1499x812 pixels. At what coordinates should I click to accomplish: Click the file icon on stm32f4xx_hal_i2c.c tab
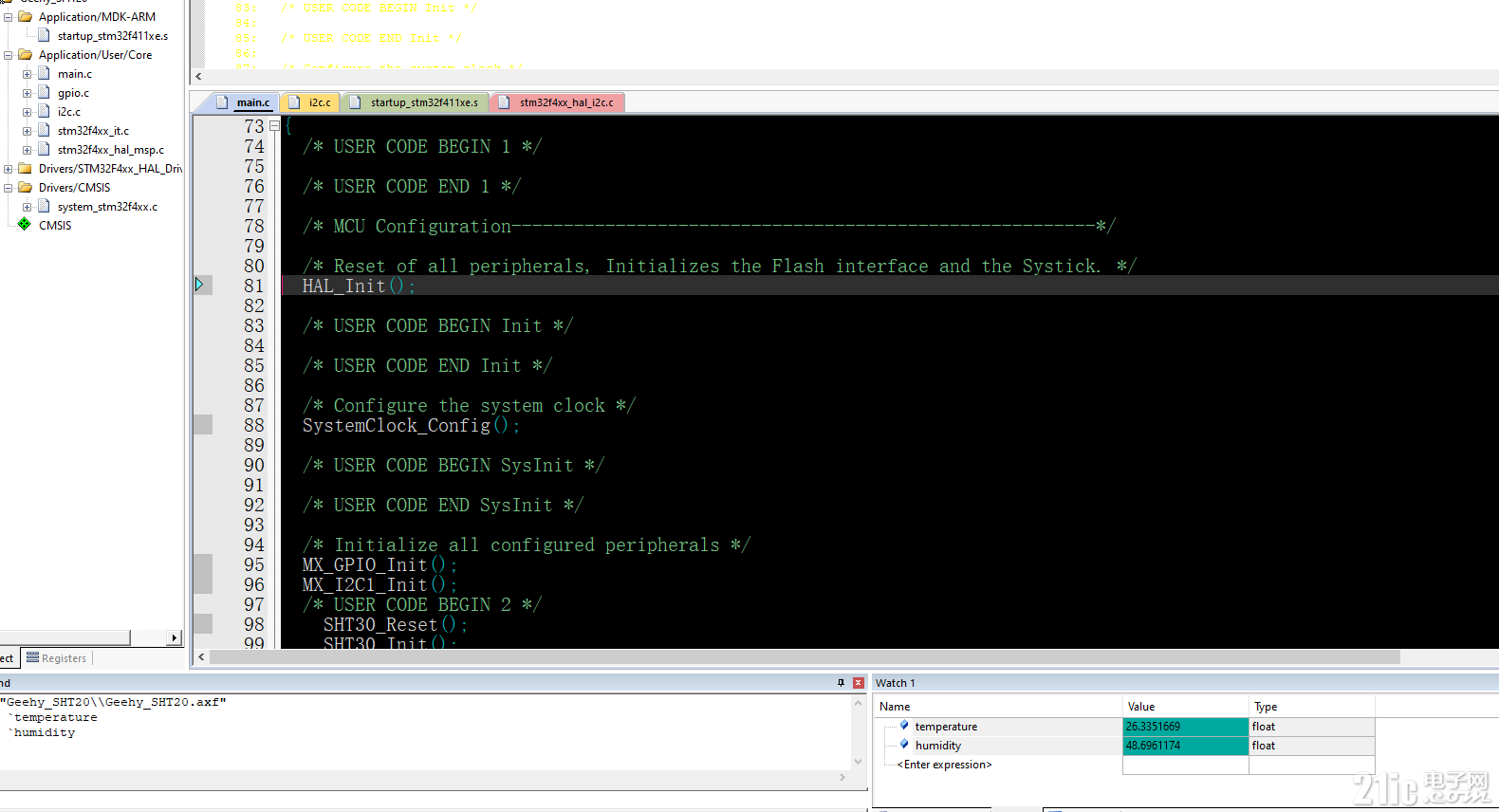click(504, 101)
